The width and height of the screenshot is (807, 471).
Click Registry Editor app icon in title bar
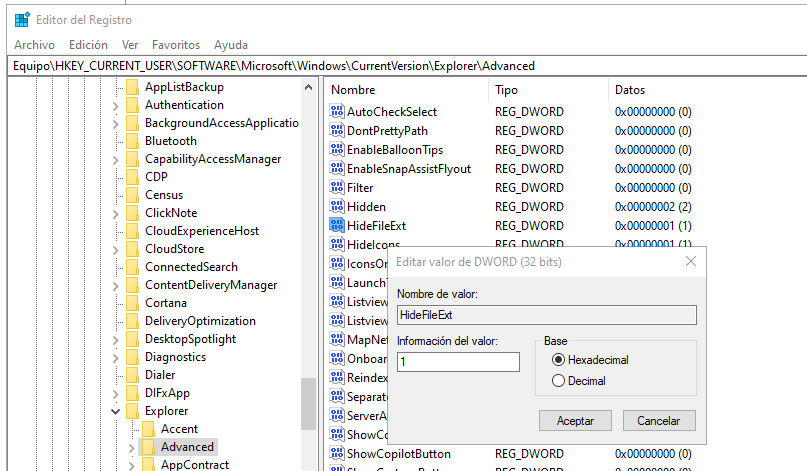pos(22,19)
